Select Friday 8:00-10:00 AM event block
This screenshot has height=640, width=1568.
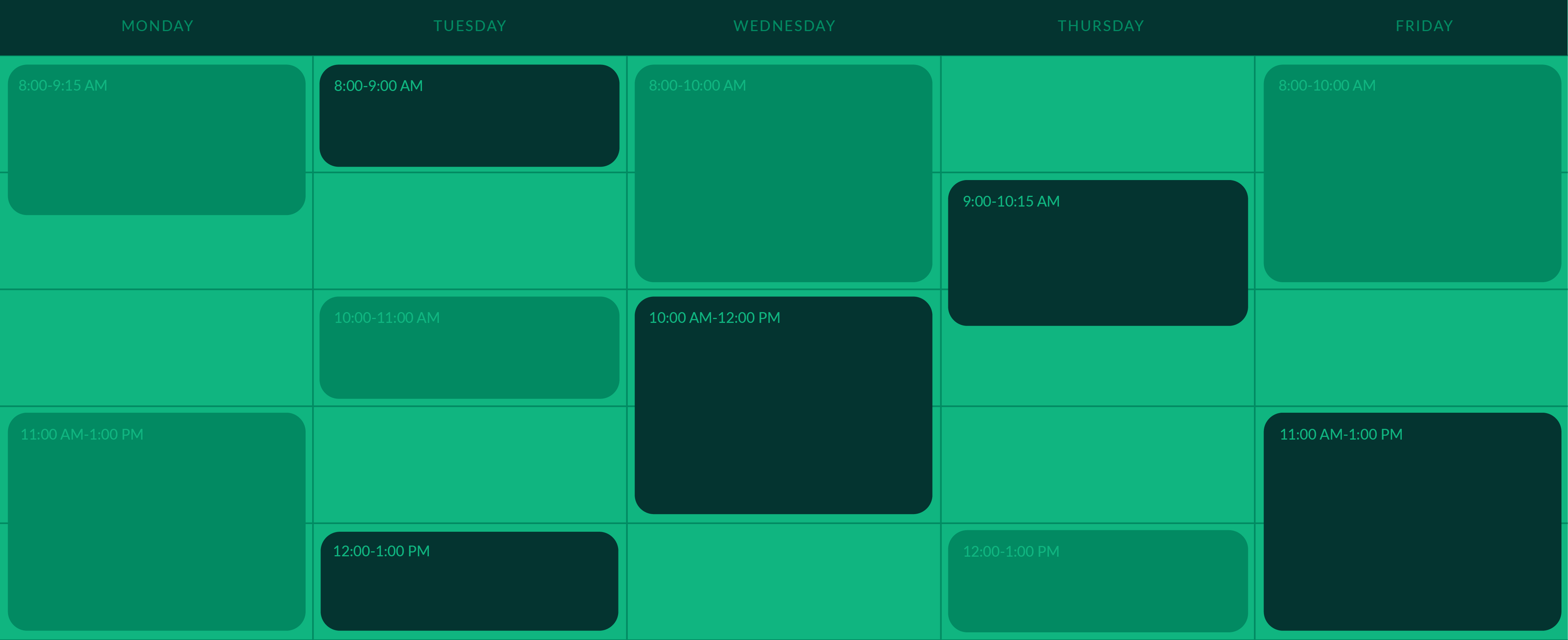[x=1412, y=173]
